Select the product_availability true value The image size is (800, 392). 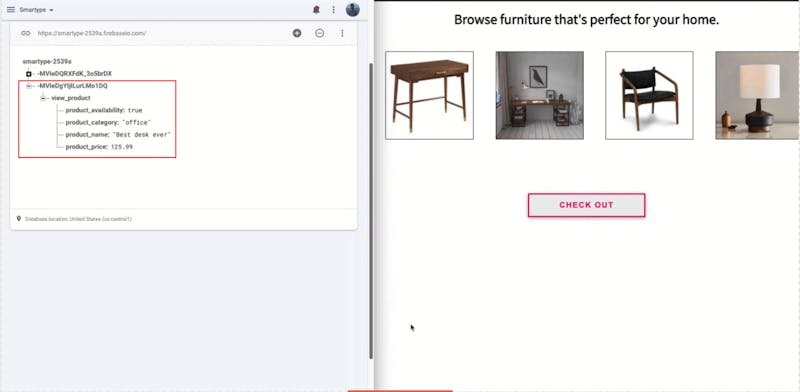coord(135,110)
